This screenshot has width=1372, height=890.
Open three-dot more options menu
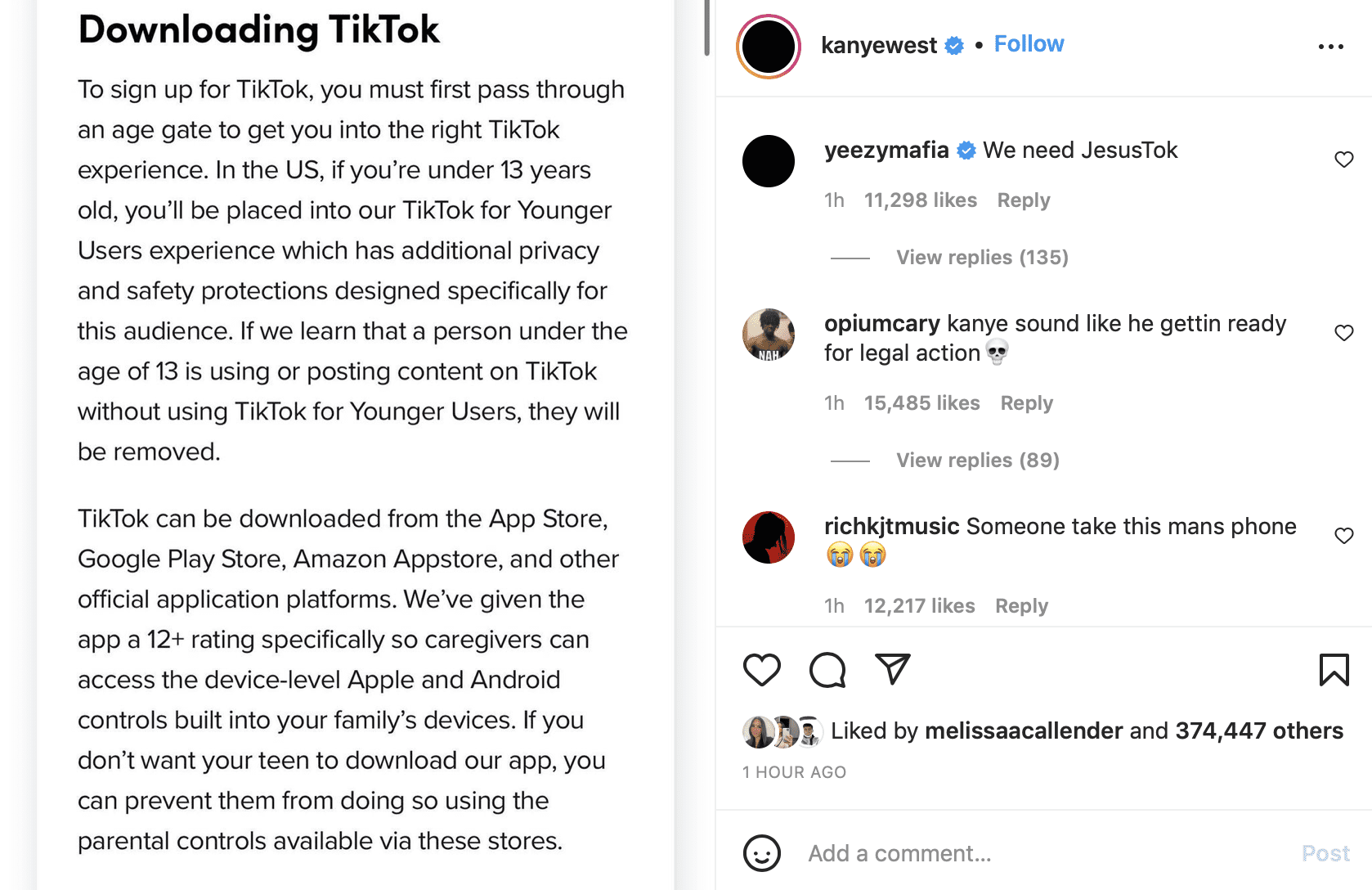point(1330,47)
